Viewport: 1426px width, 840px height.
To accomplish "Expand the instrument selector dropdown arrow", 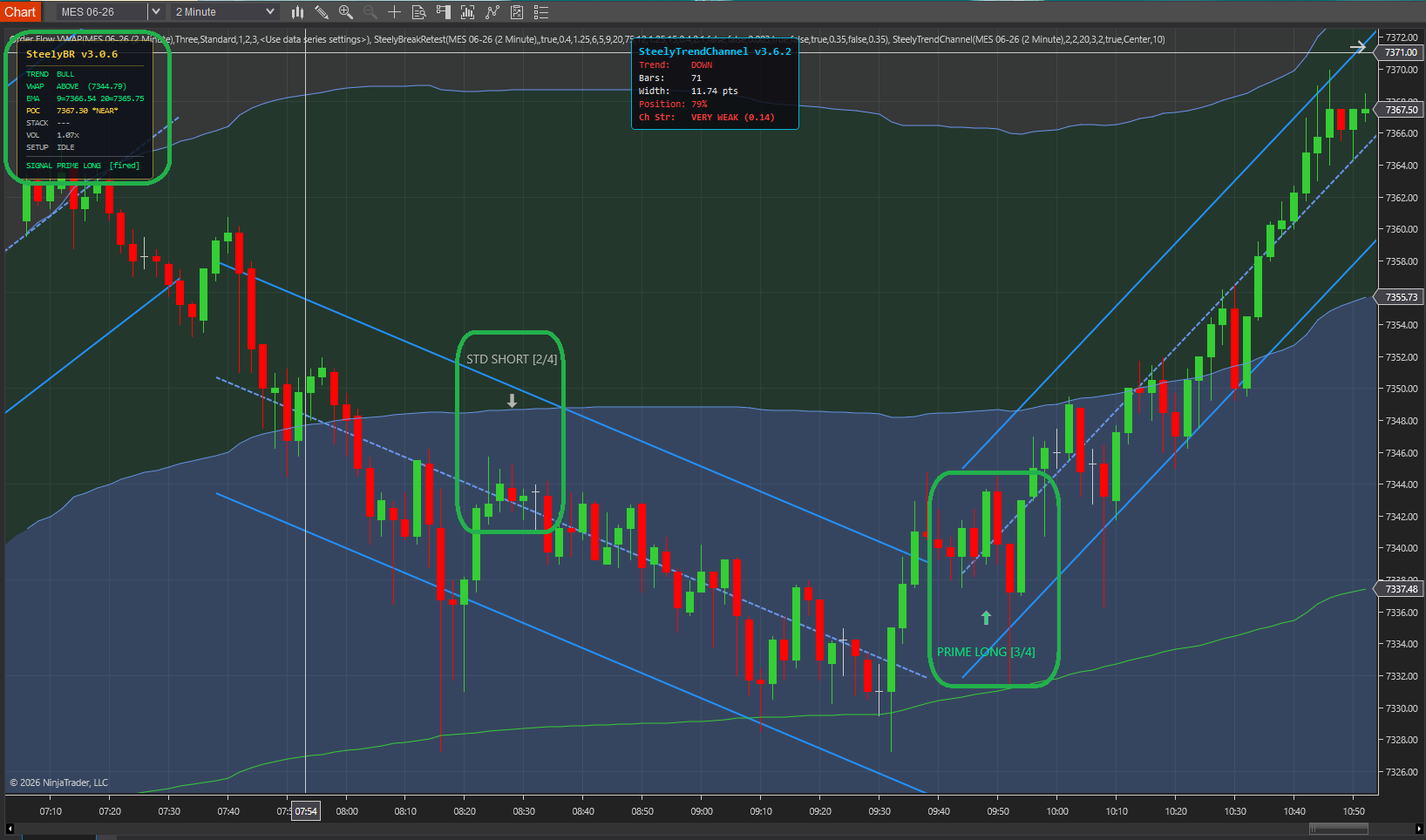I will [x=156, y=12].
